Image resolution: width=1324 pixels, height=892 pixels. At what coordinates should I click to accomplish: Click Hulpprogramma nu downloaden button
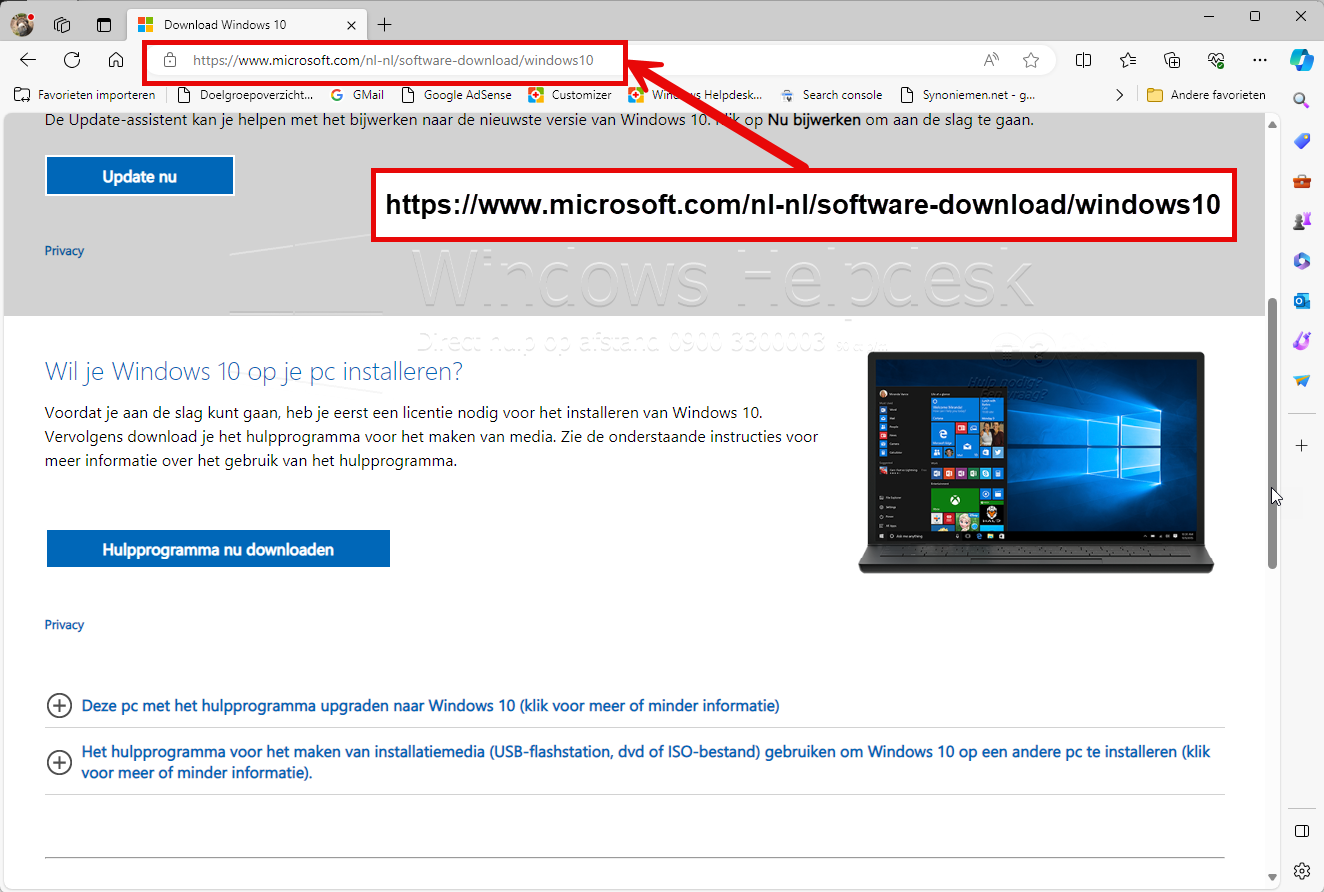pyautogui.click(x=218, y=549)
